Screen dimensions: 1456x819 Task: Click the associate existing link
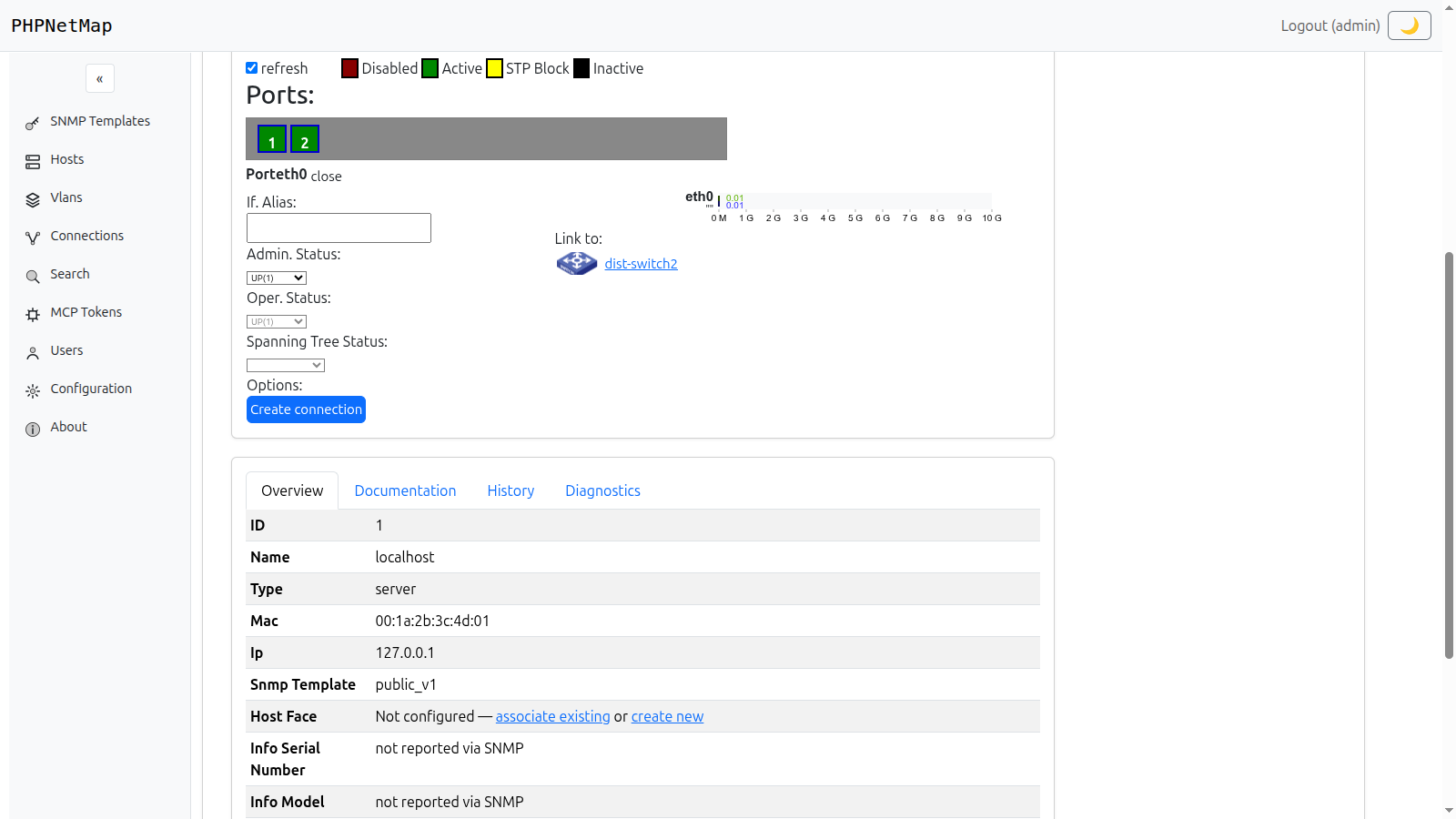click(x=553, y=716)
